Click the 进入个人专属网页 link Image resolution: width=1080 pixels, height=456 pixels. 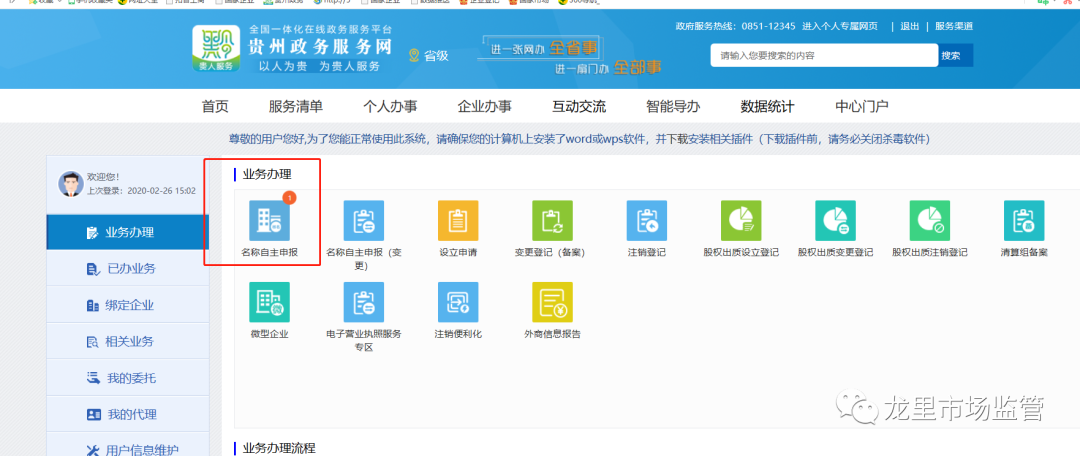point(840,26)
